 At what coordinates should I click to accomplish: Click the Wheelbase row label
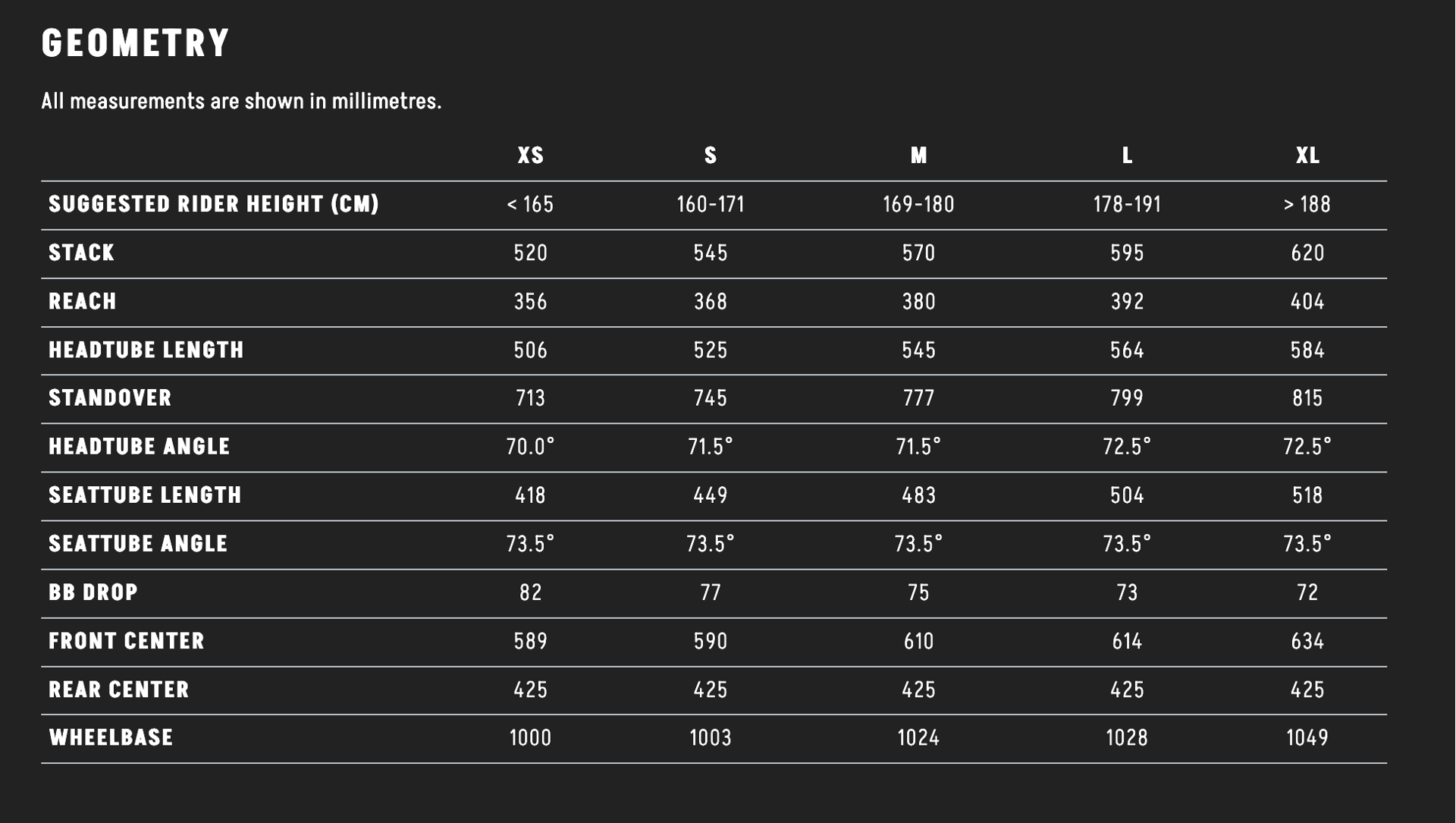click(111, 737)
